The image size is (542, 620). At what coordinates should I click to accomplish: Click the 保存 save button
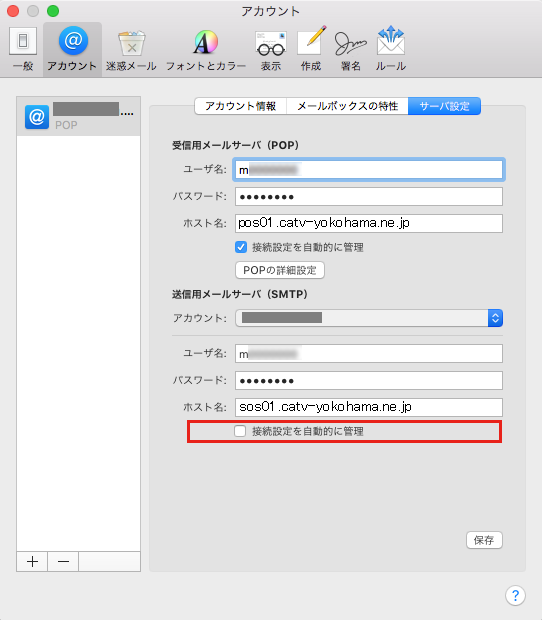(x=484, y=540)
